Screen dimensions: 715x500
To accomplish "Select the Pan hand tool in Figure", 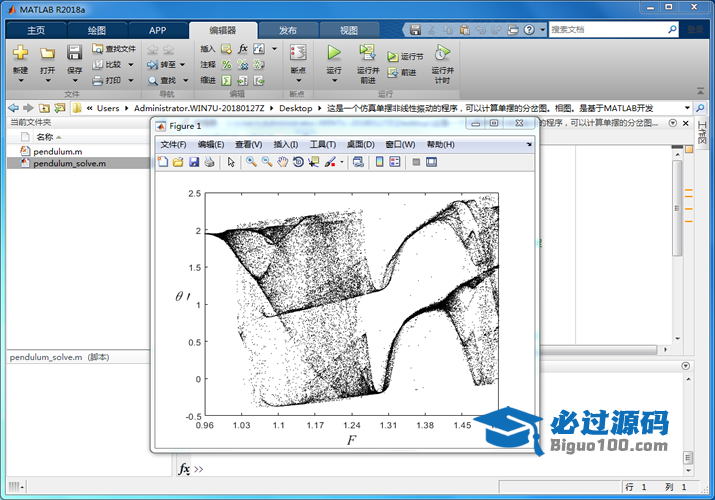I will [283, 162].
